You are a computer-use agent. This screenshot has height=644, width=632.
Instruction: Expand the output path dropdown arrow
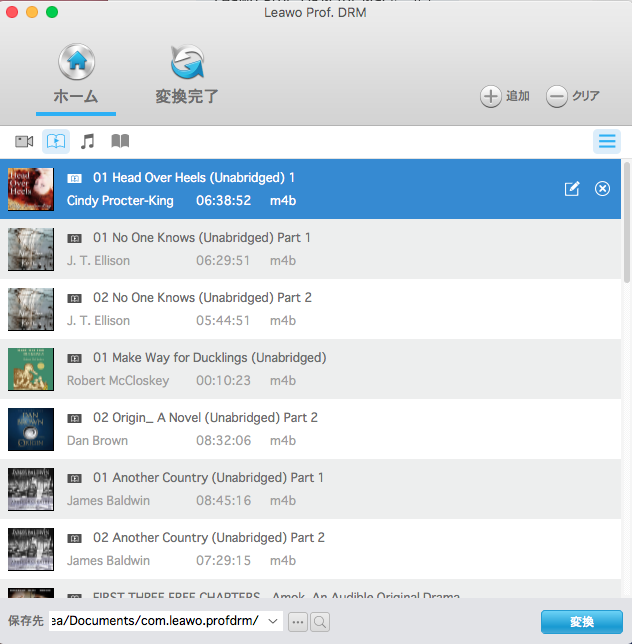click(x=273, y=621)
